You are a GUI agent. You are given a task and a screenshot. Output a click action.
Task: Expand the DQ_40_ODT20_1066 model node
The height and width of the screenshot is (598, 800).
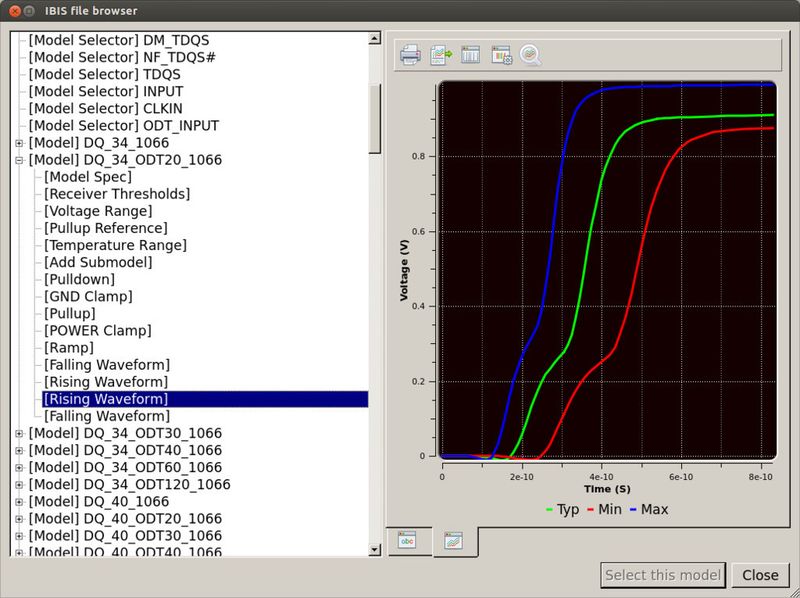pyautogui.click(x=19, y=519)
